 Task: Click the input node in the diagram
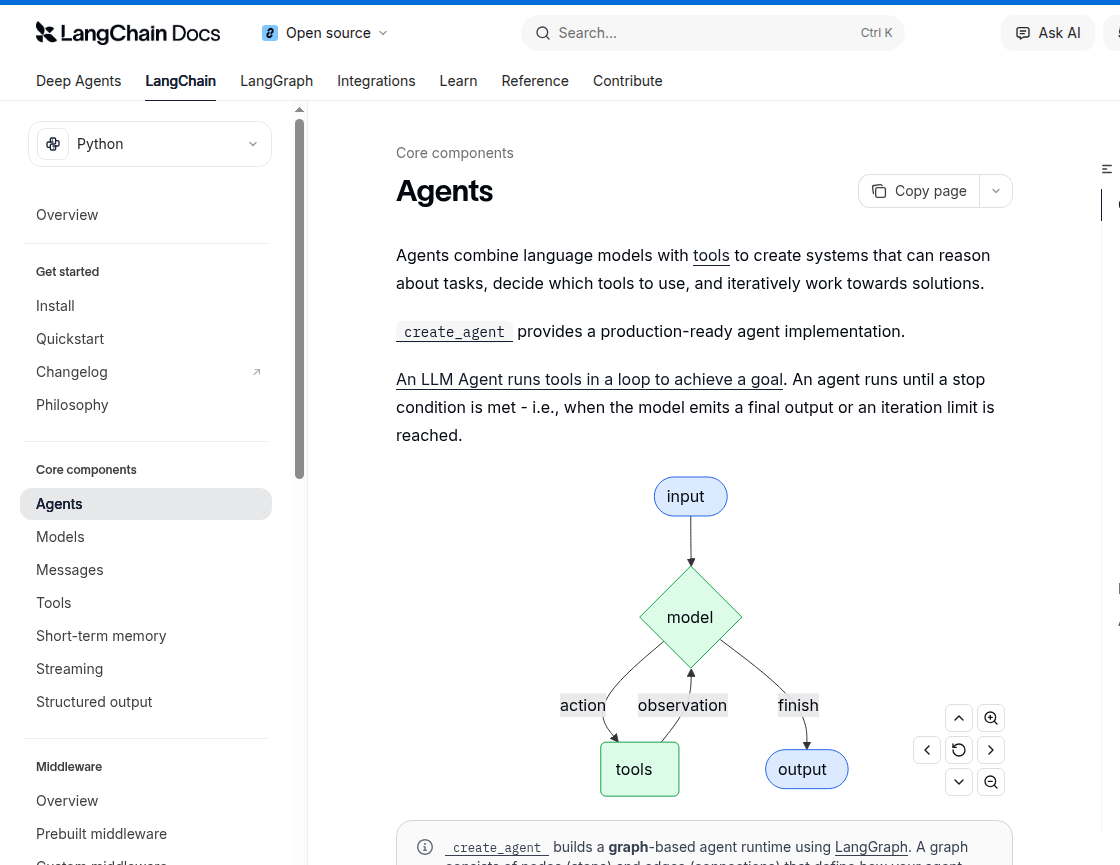pos(691,496)
